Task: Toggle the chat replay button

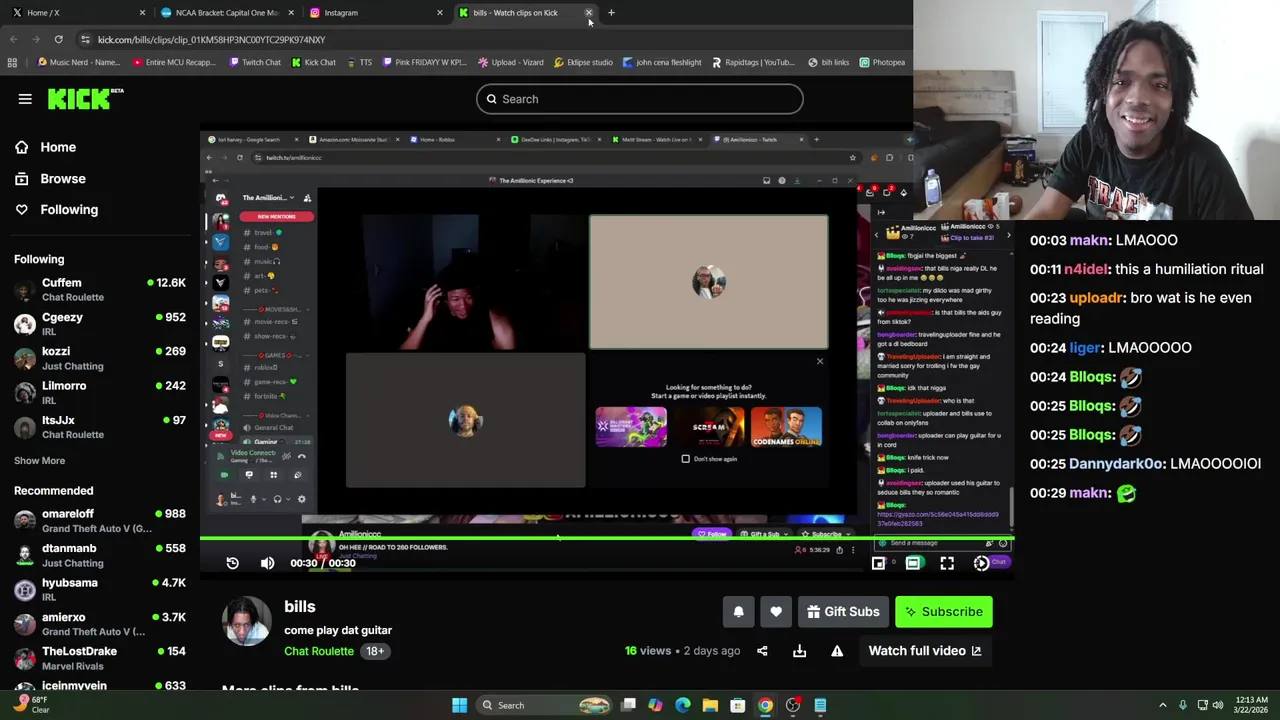Action: [982, 563]
